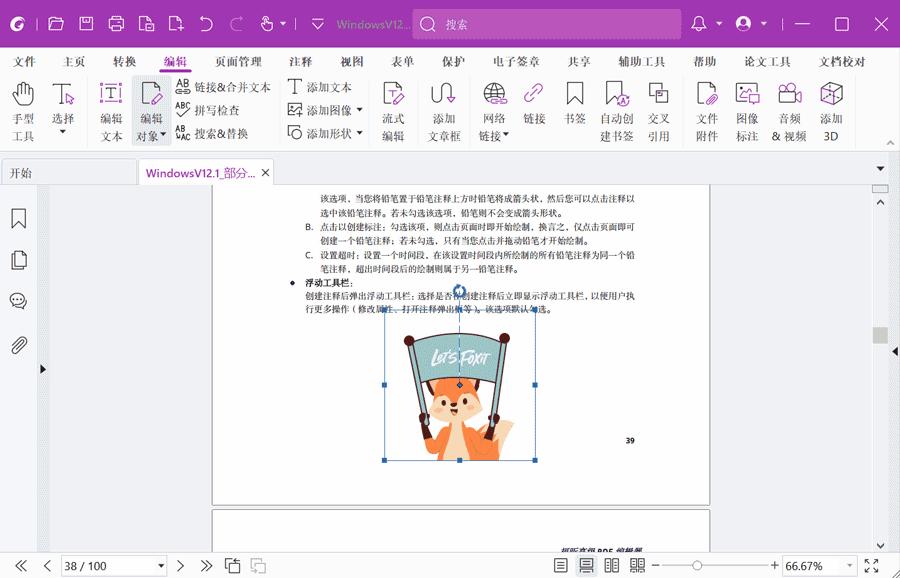Open the zoom percentage dropdown
900x578 pixels.
coord(849,566)
